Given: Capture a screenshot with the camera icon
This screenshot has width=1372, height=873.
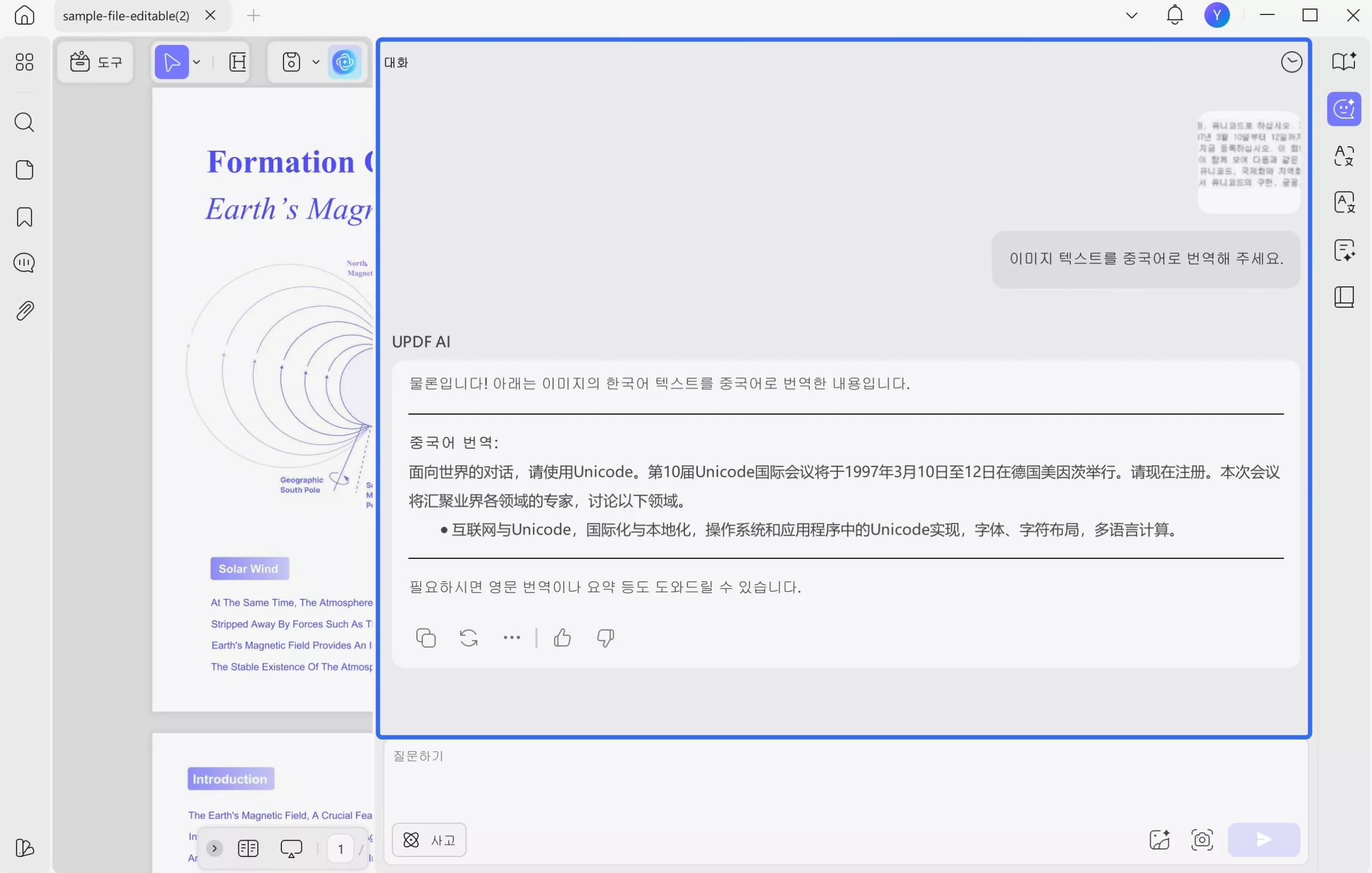Looking at the screenshot, I should [x=1202, y=840].
